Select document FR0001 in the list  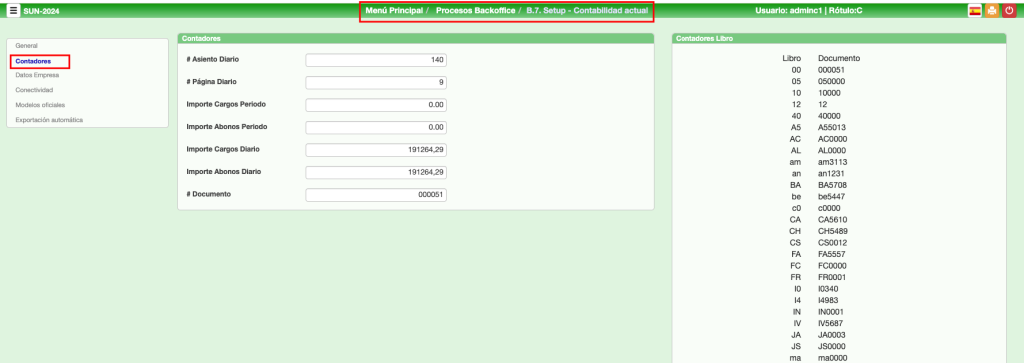pos(832,277)
